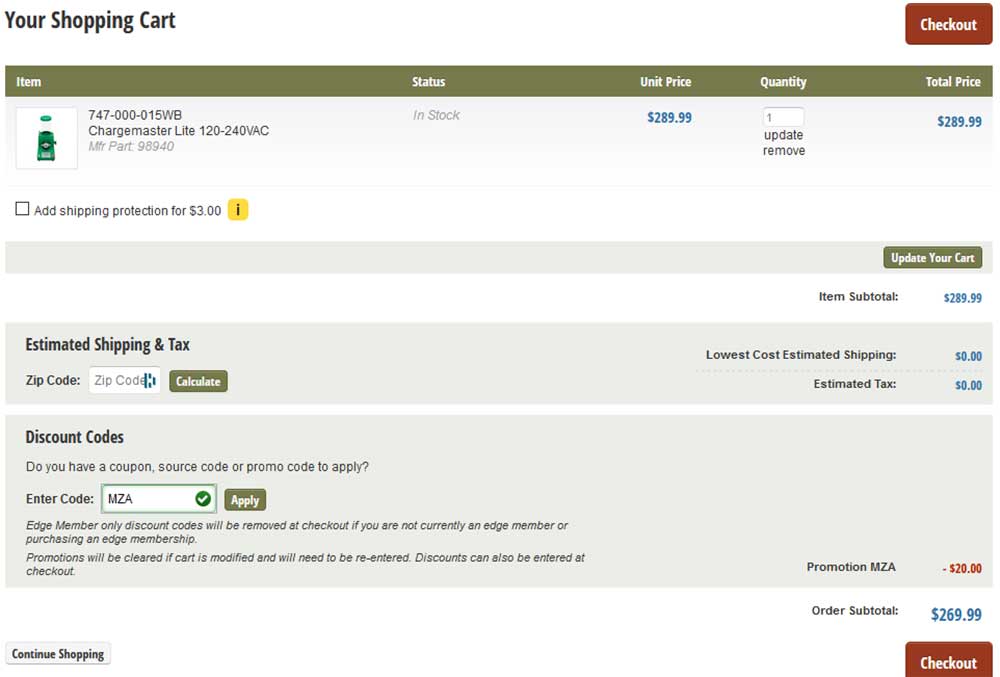Click the bottom Checkout button
The height and width of the screenshot is (677, 1000).
948,660
